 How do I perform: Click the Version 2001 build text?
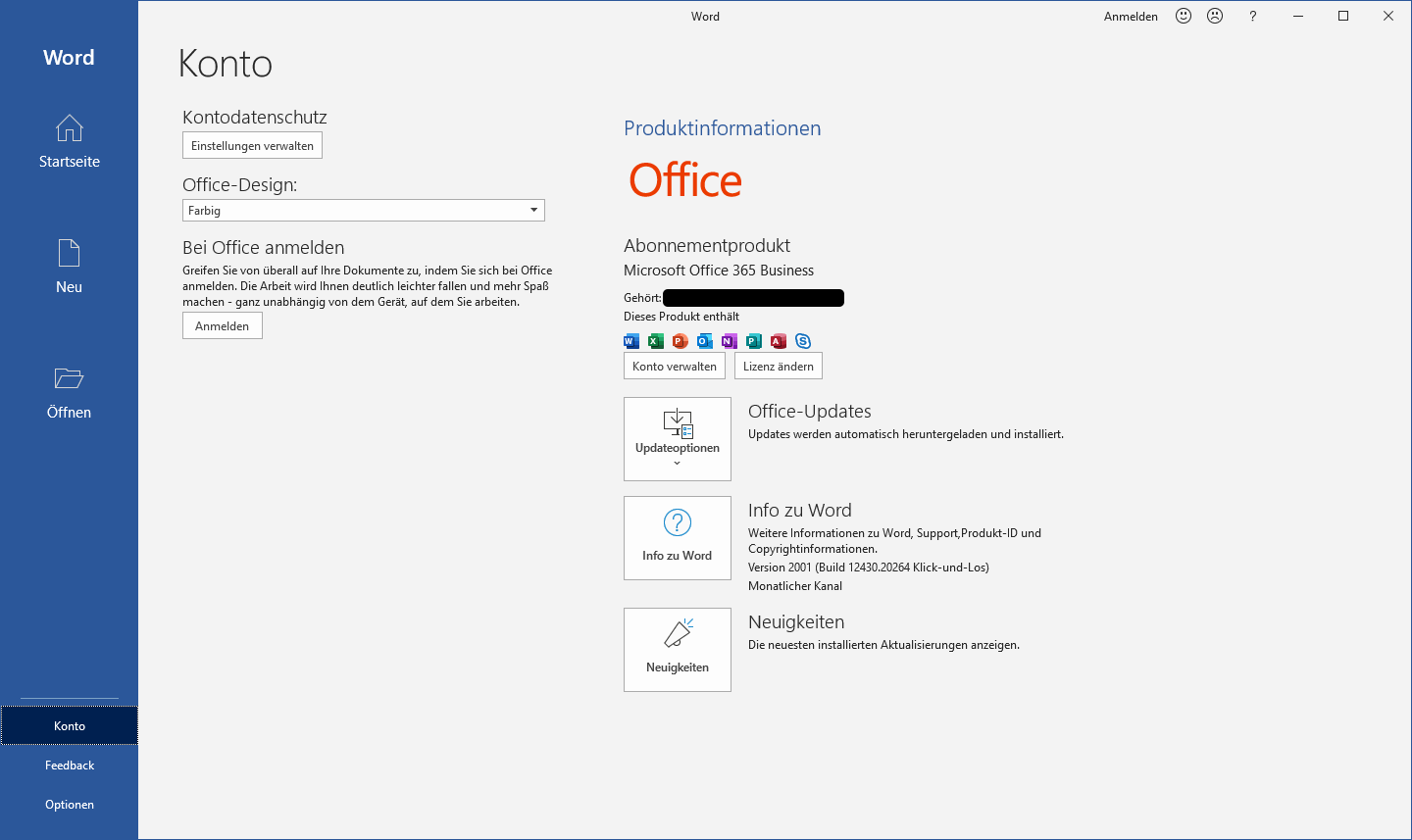pyautogui.click(x=869, y=568)
